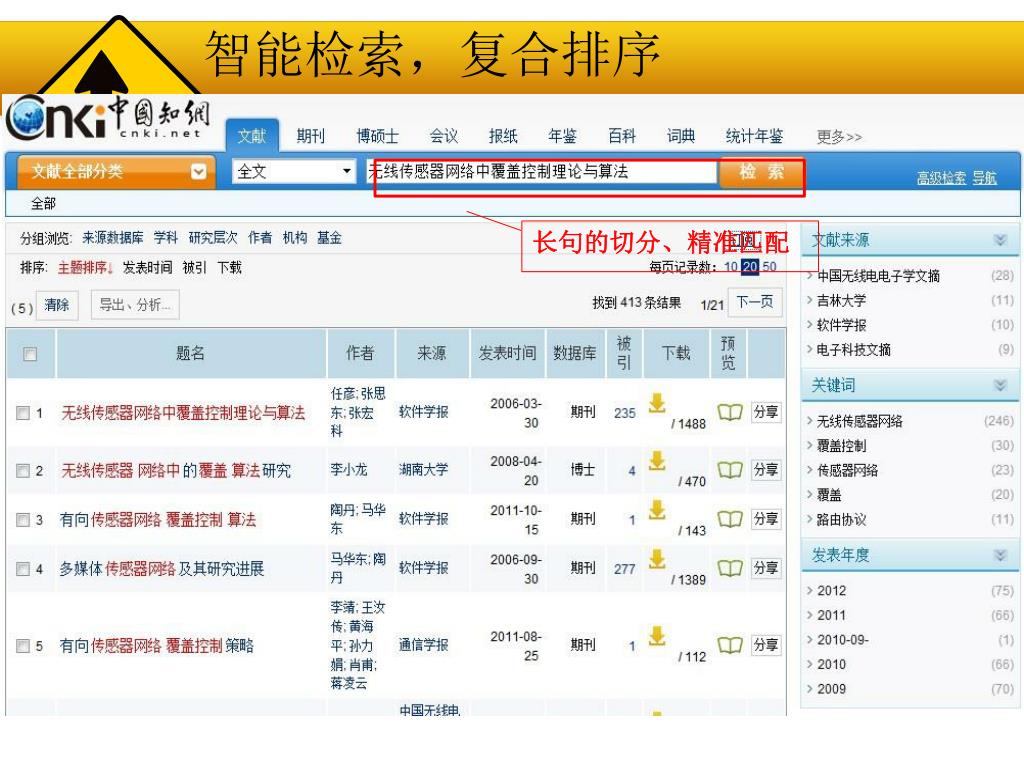The width and height of the screenshot is (1024, 768).
Task: Expand the 文献全部分类 dropdown
Action: click(198, 172)
